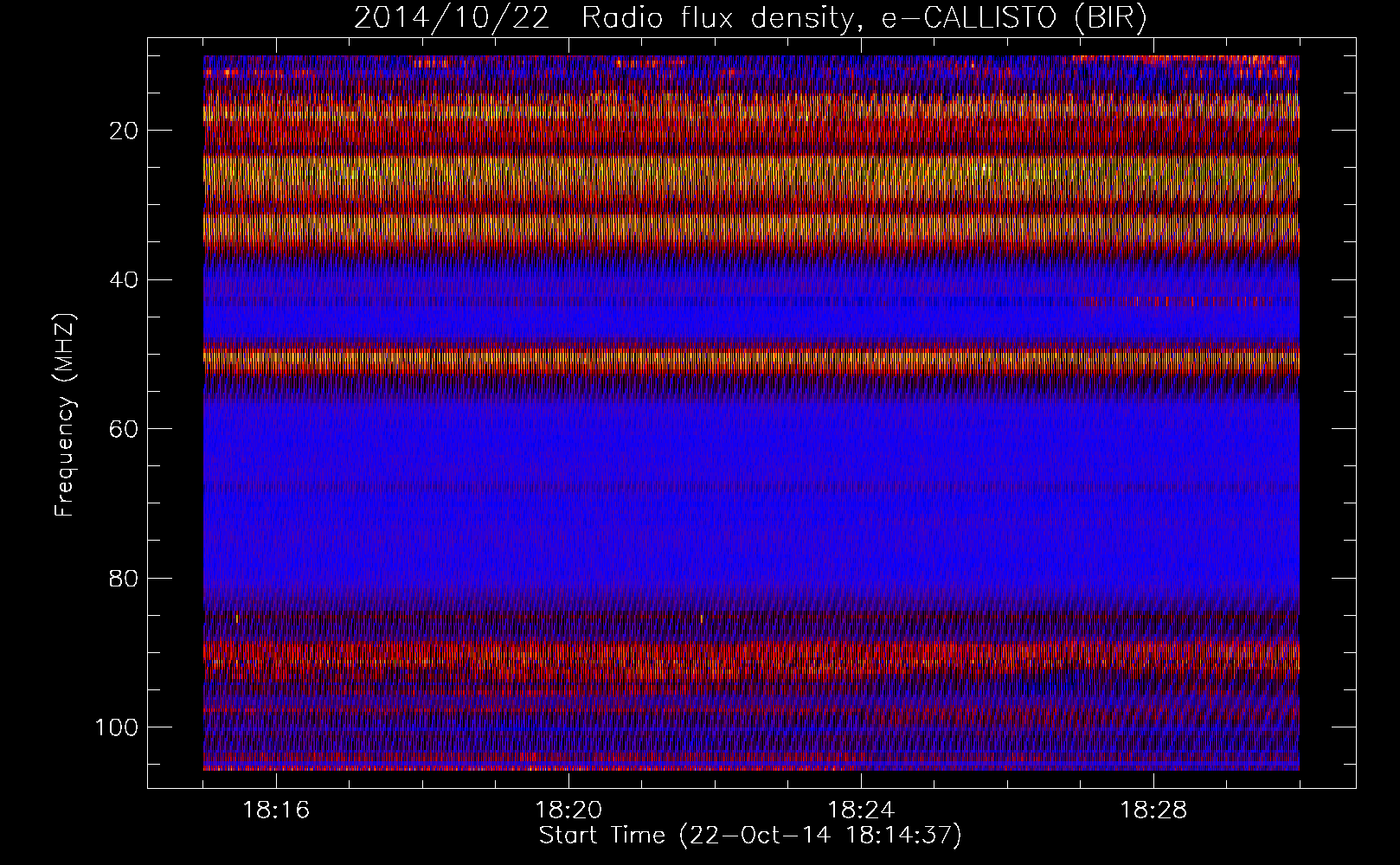This screenshot has height=865, width=1400.
Task: Click the time tick label '18:28'
Action: coord(1153,811)
